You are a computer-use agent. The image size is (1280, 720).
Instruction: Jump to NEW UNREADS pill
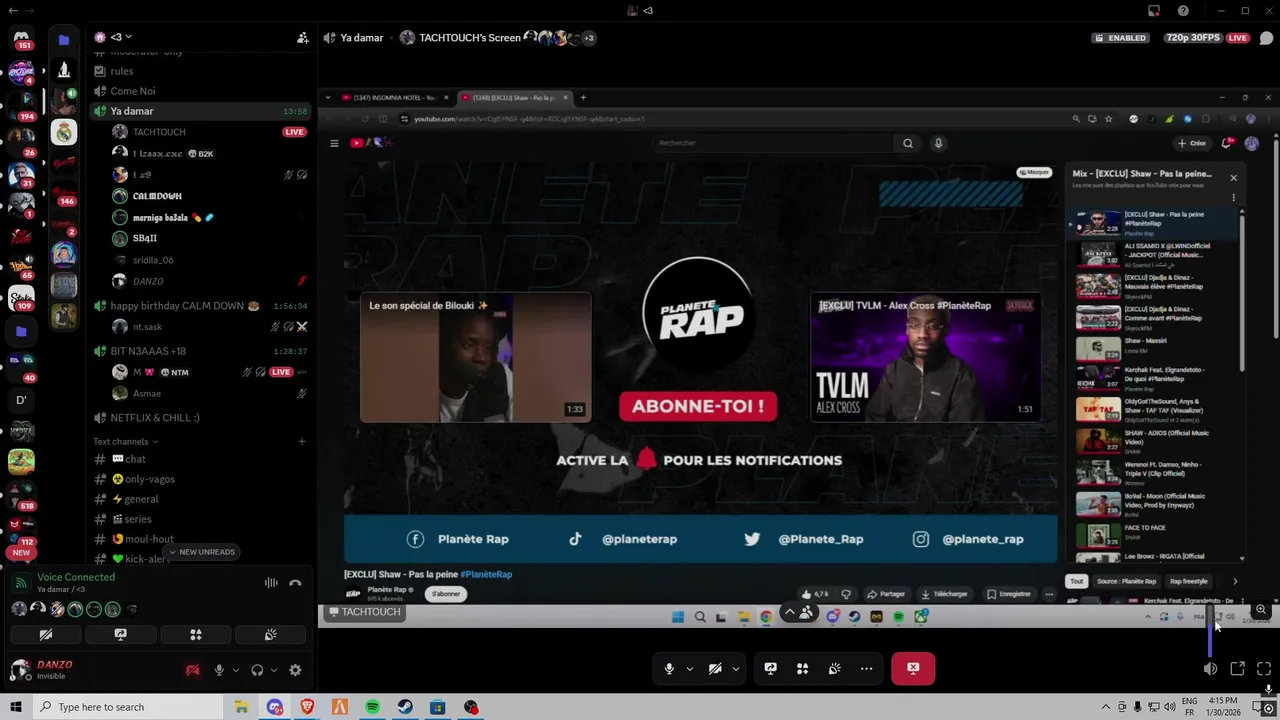[201, 552]
